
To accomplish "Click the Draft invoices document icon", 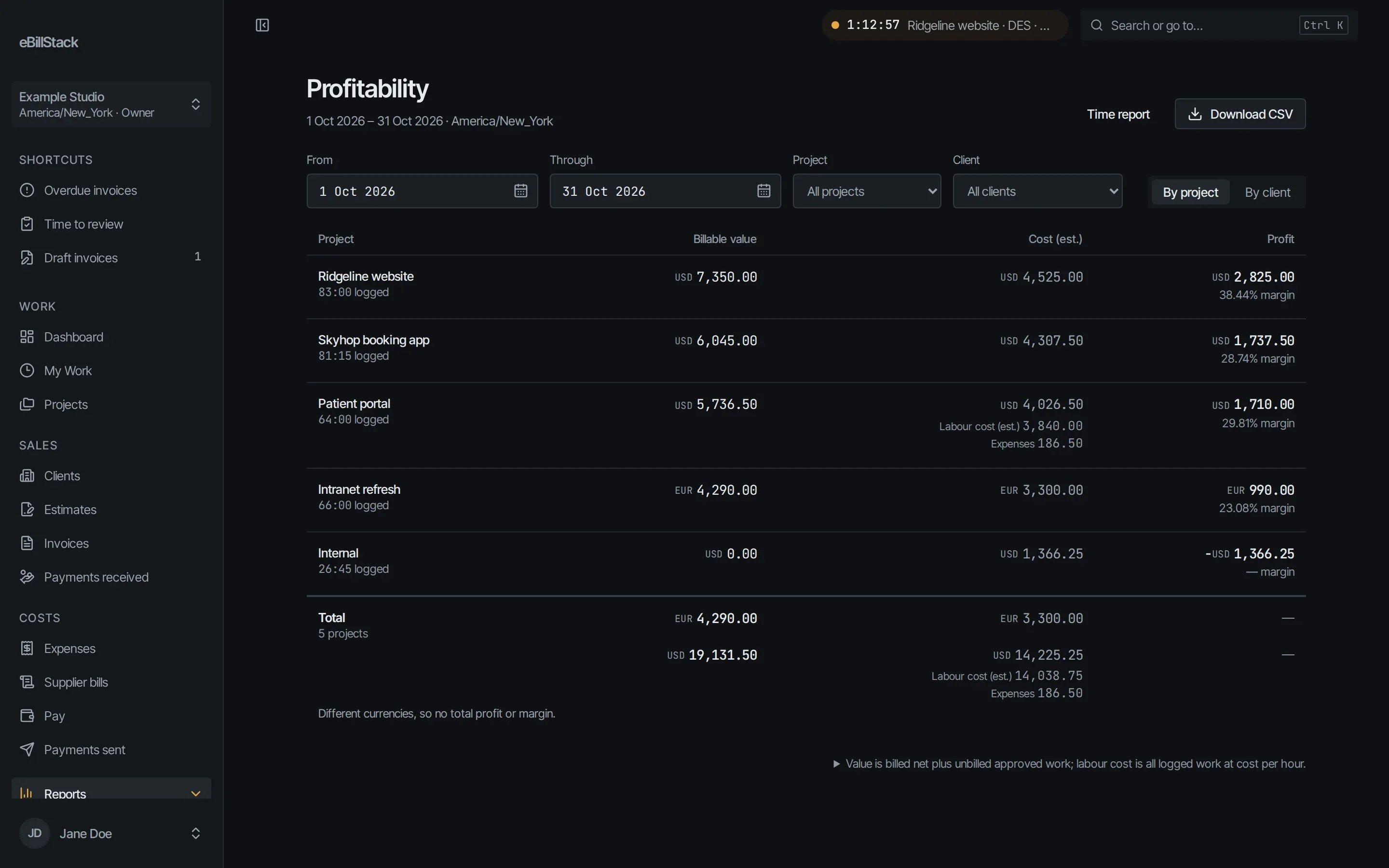I will tap(27, 258).
